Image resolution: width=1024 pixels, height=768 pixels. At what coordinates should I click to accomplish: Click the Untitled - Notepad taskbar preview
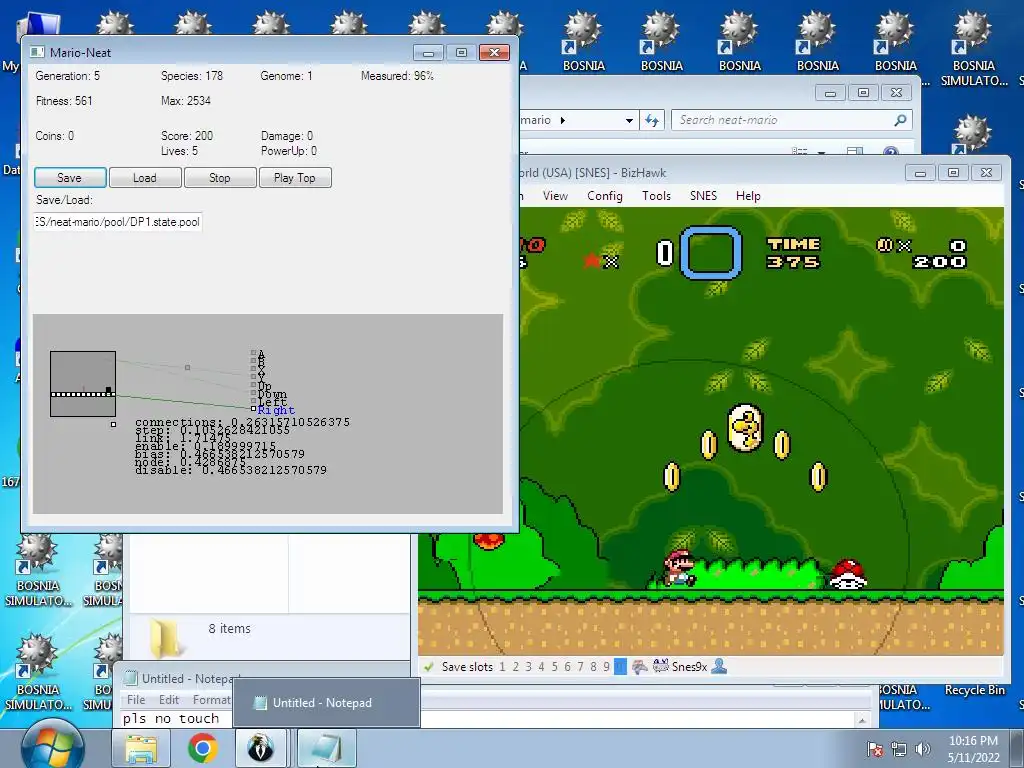pos(327,703)
